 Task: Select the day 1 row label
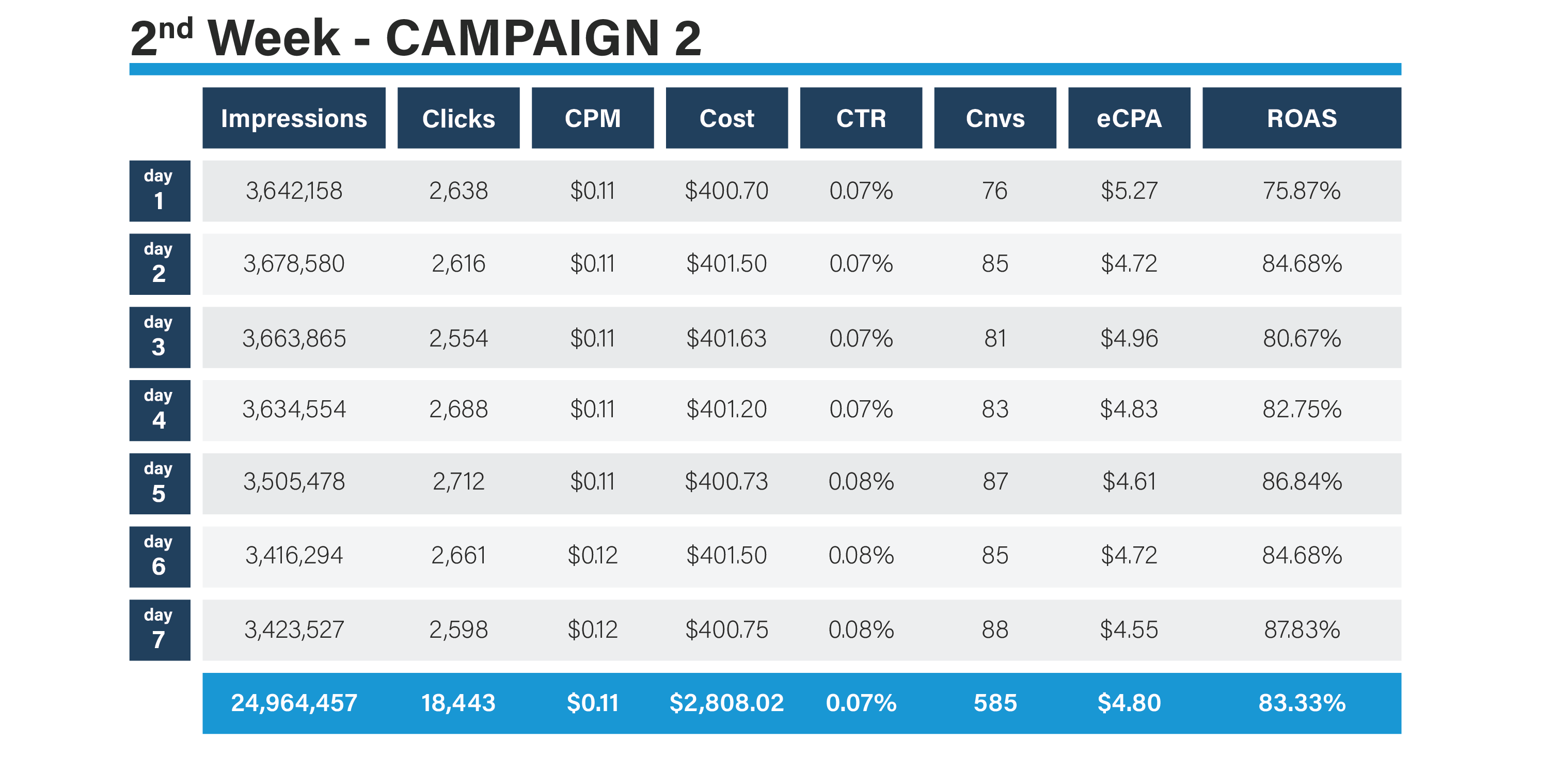click(x=160, y=191)
